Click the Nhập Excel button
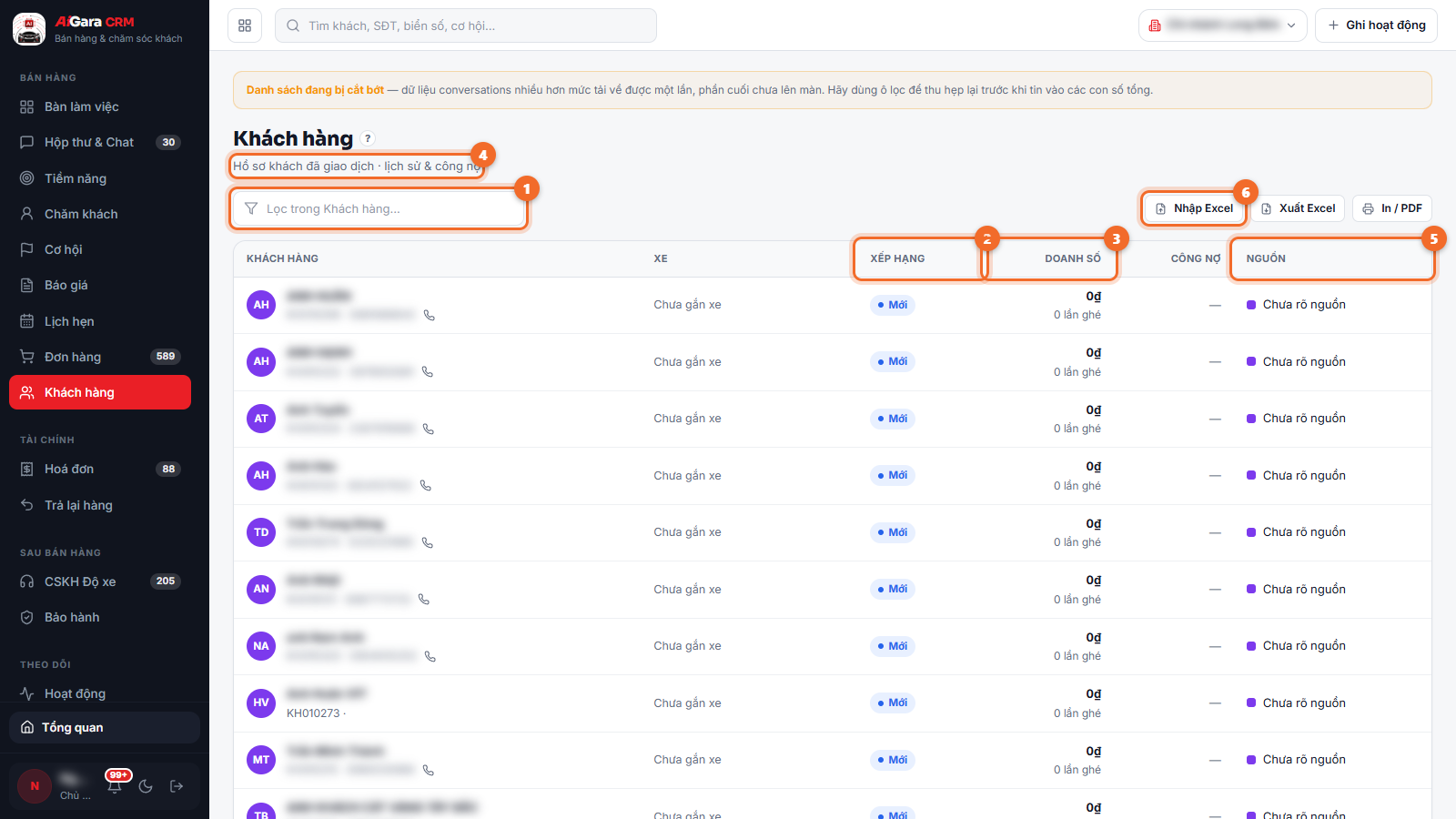The height and width of the screenshot is (819, 1456). pyautogui.click(x=1194, y=208)
